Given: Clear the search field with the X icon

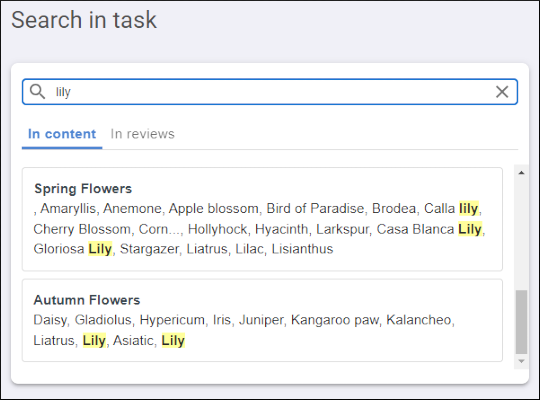Looking at the screenshot, I should pyautogui.click(x=502, y=92).
